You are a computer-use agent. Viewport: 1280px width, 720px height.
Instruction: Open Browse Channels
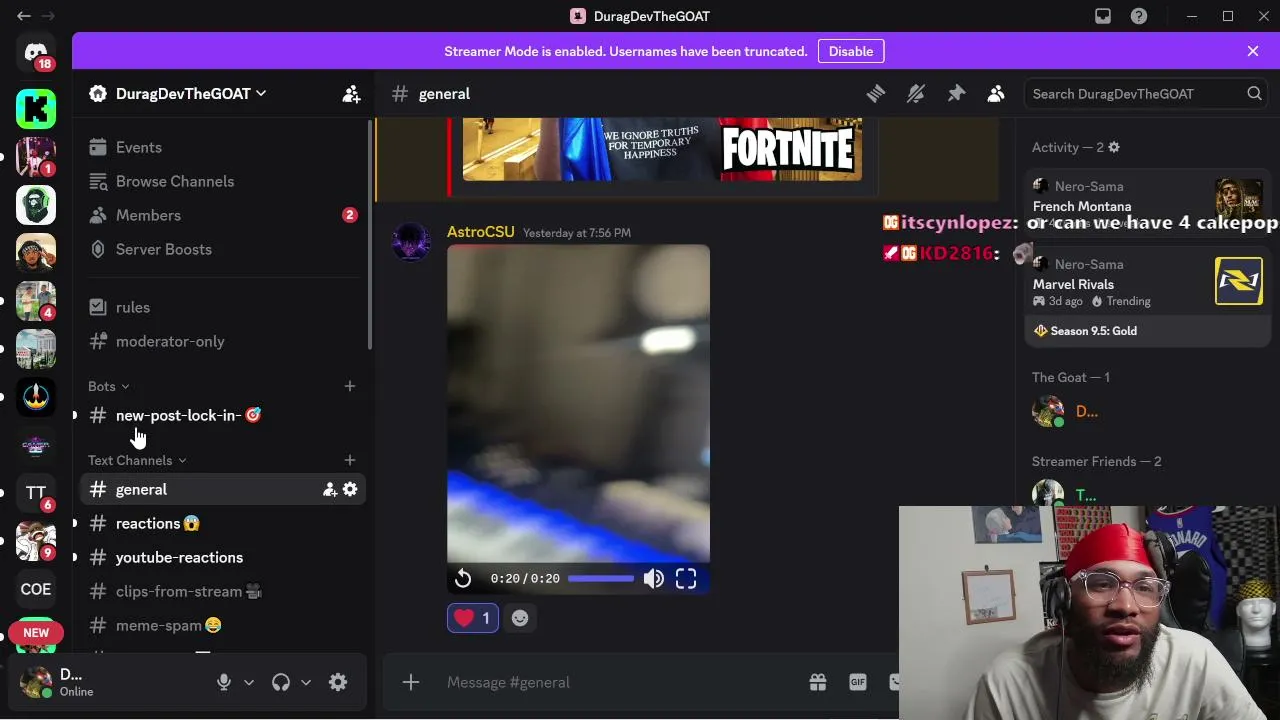click(223, 181)
